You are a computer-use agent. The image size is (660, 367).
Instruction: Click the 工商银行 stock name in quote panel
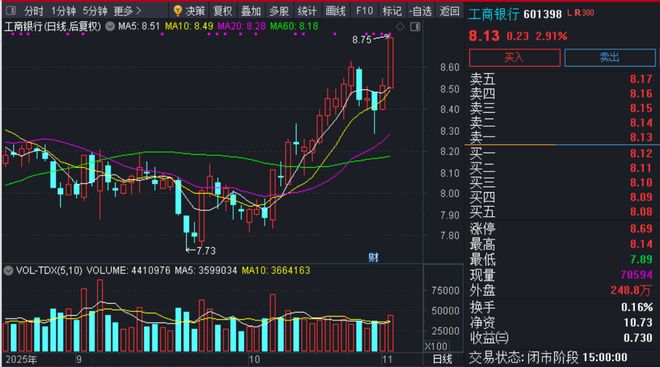click(494, 13)
